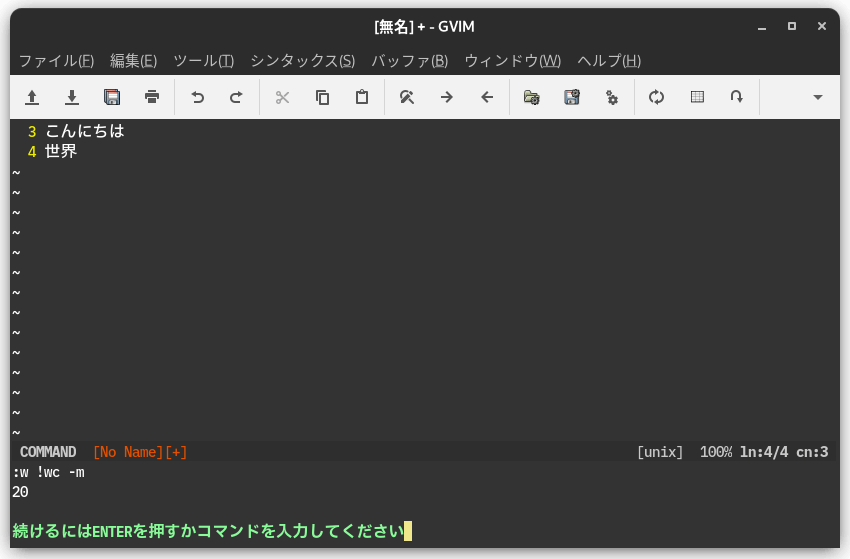Maximize the GVIM window
This screenshot has width=850, height=559.
[792, 26]
